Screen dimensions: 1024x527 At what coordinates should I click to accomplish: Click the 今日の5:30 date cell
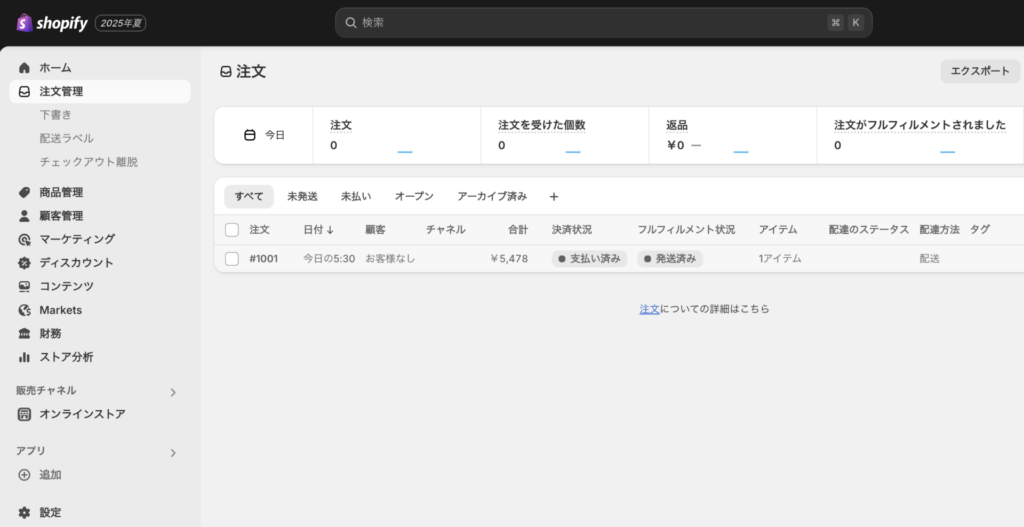point(329,259)
